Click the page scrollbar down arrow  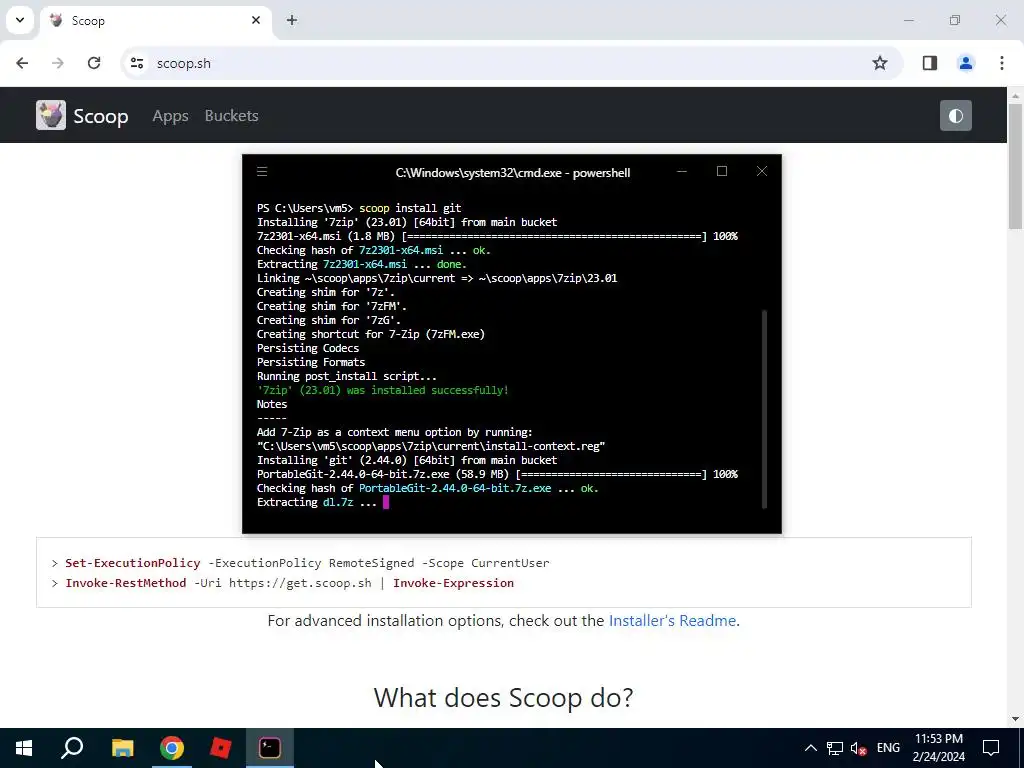[x=1016, y=720]
